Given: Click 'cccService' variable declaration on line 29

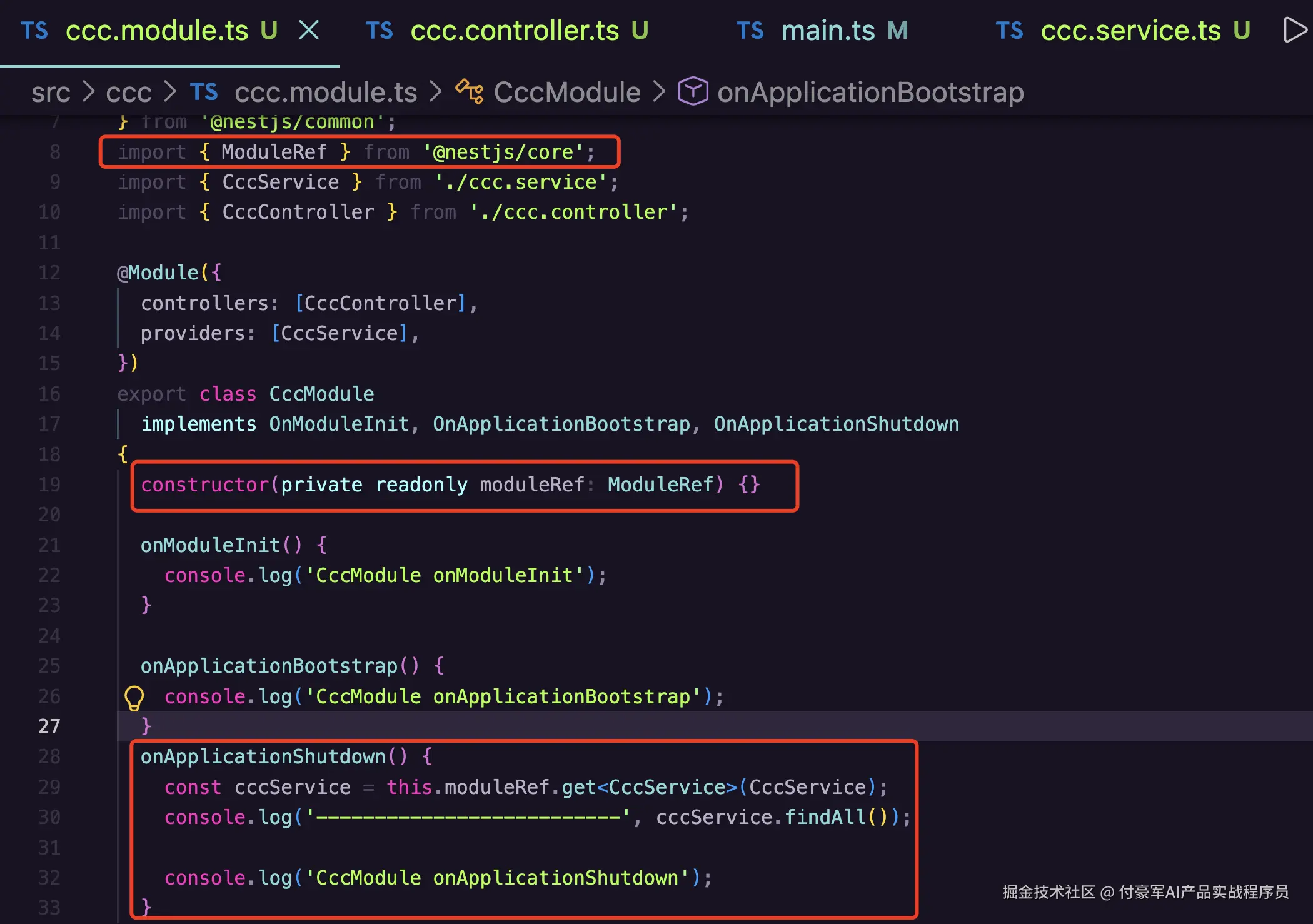Looking at the screenshot, I should click(x=293, y=787).
